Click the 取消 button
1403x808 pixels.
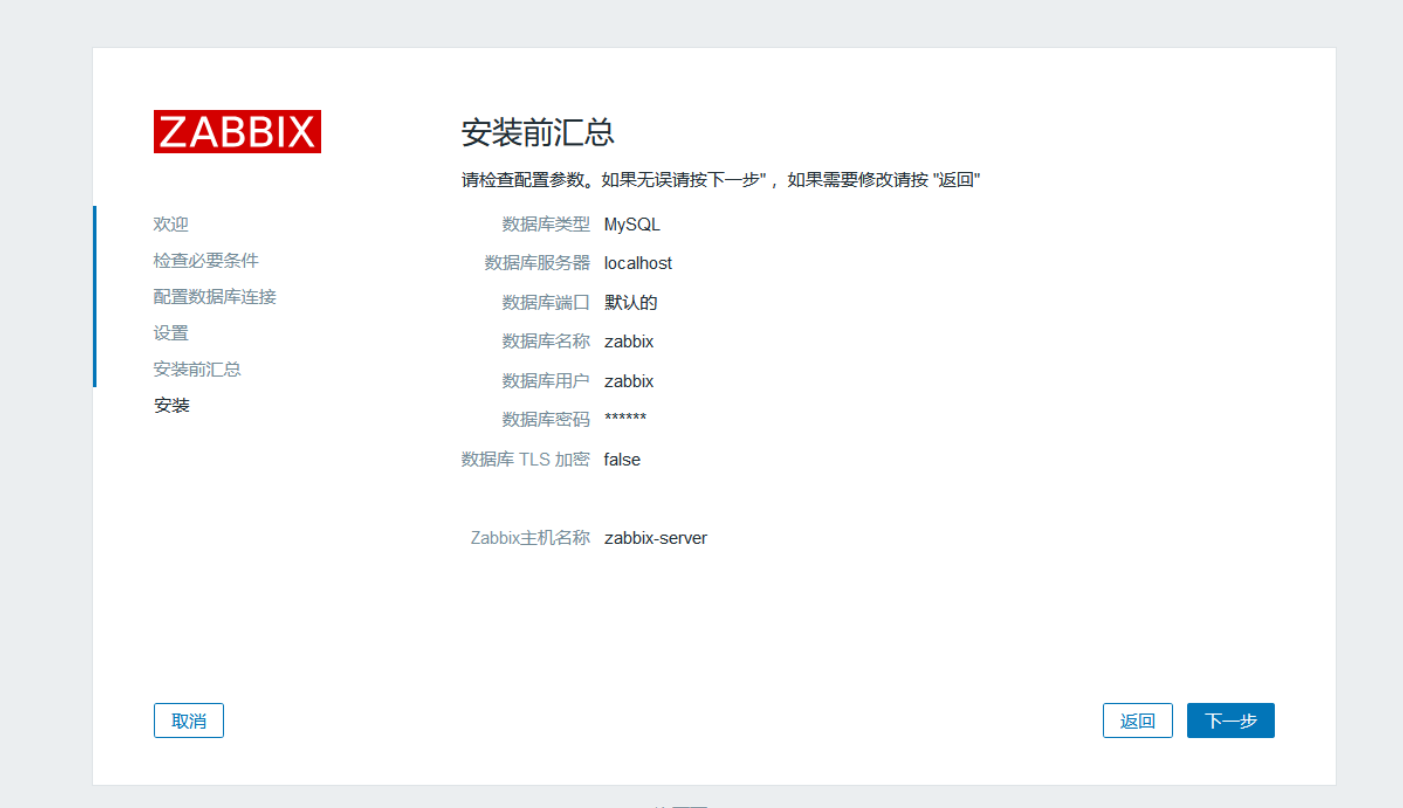pos(189,721)
